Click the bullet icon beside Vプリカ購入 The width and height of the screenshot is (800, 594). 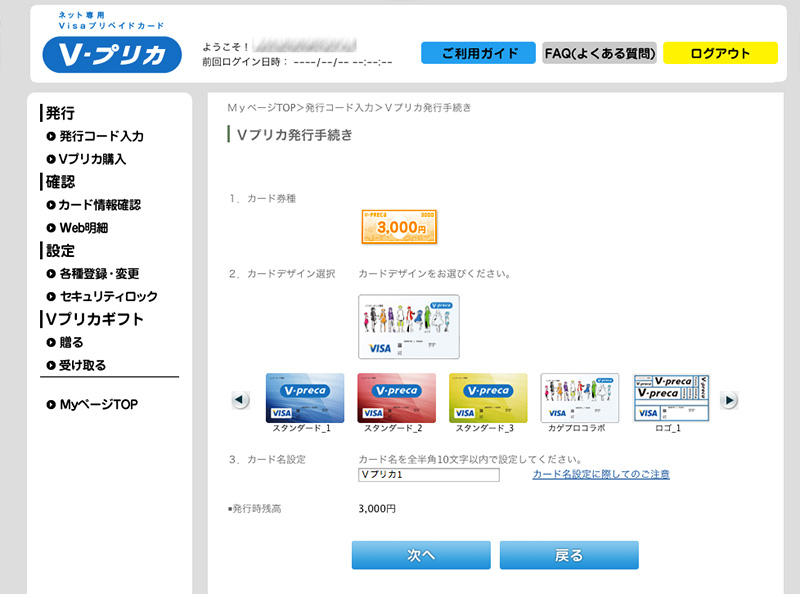click(51, 159)
